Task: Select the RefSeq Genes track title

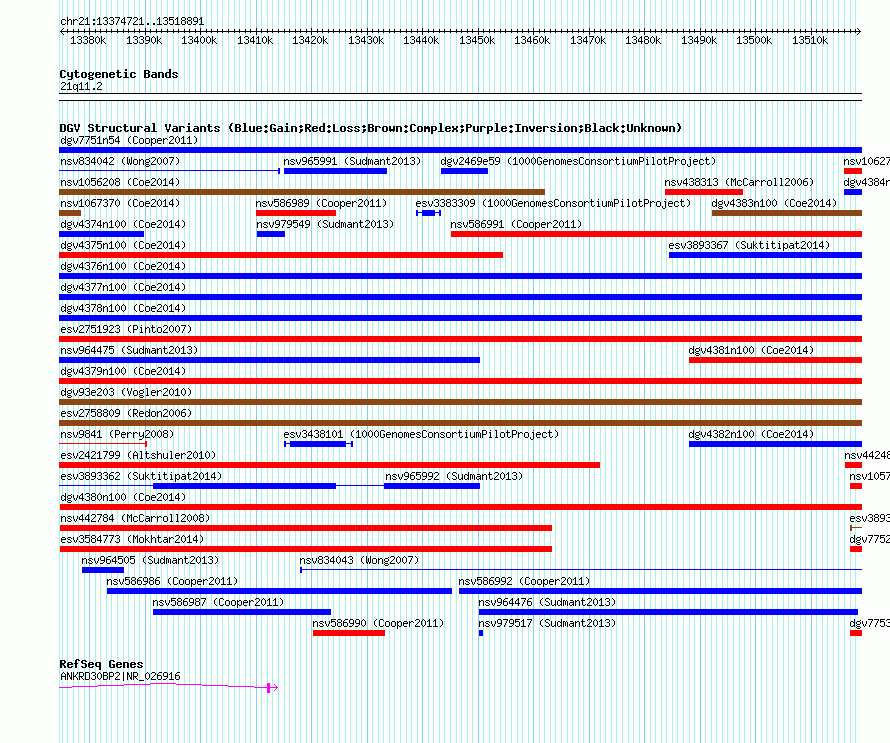Action: (101, 664)
